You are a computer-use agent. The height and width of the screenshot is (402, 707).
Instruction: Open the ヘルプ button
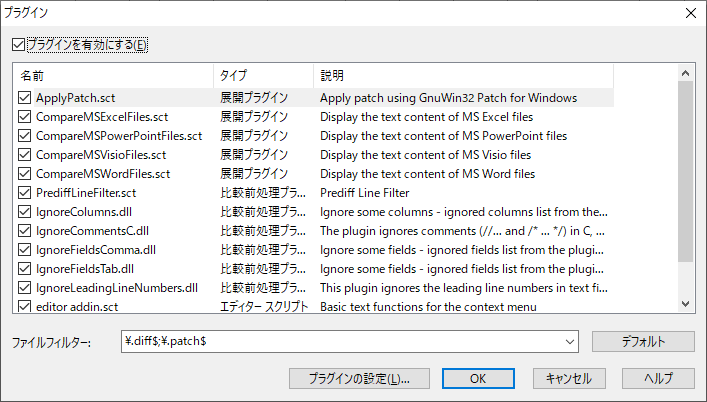tap(658, 379)
